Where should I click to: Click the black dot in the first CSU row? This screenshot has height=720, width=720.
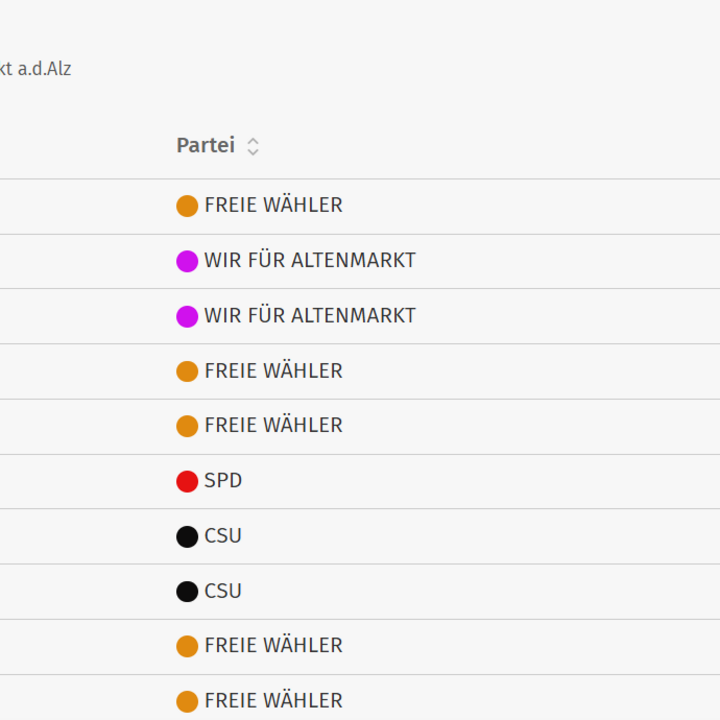(187, 537)
